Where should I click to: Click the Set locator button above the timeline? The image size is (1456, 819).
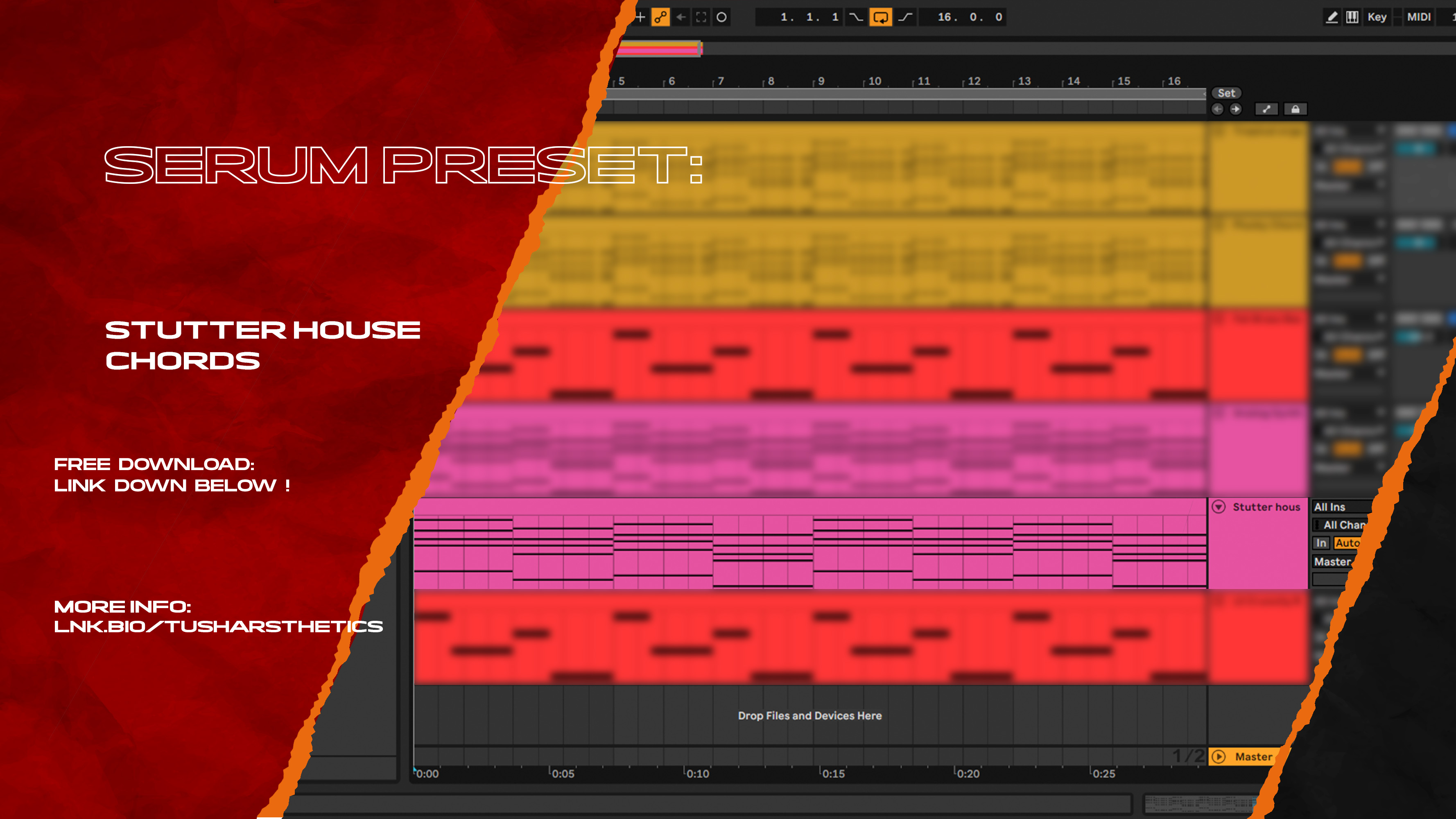pyautogui.click(x=1226, y=93)
